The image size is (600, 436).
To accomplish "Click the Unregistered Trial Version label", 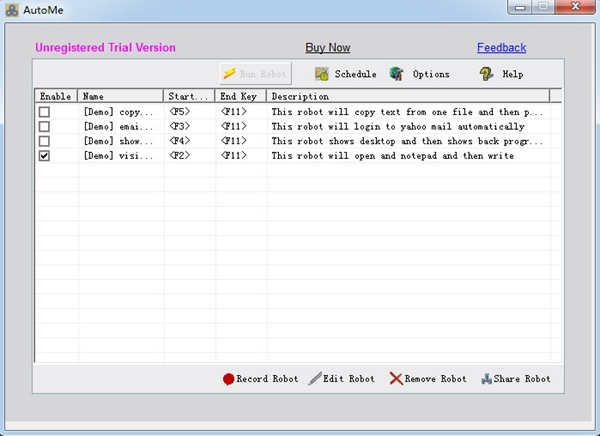I will tap(105, 47).
